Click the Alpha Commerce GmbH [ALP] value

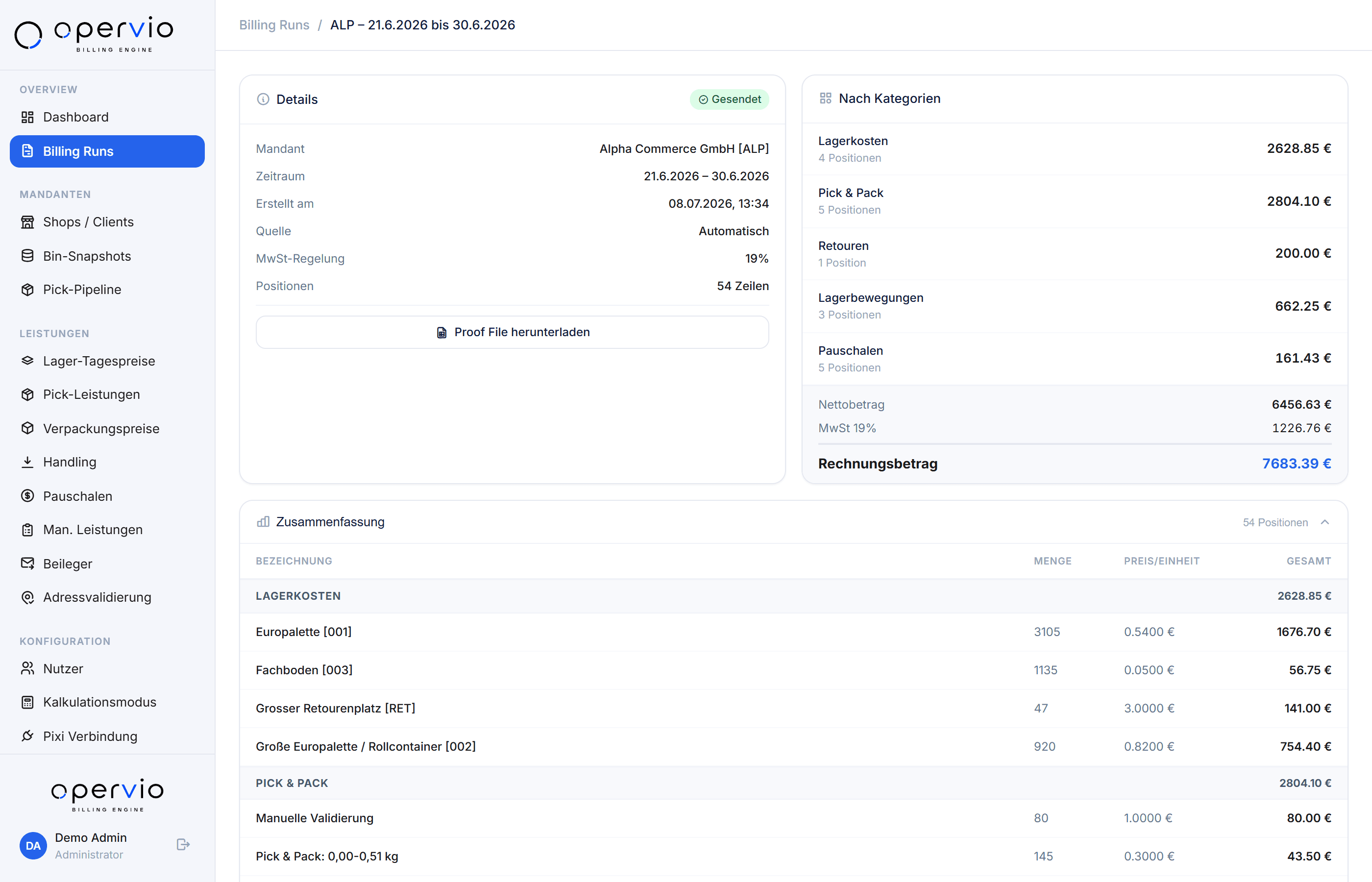pyautogui.click(x=684, y=148)
